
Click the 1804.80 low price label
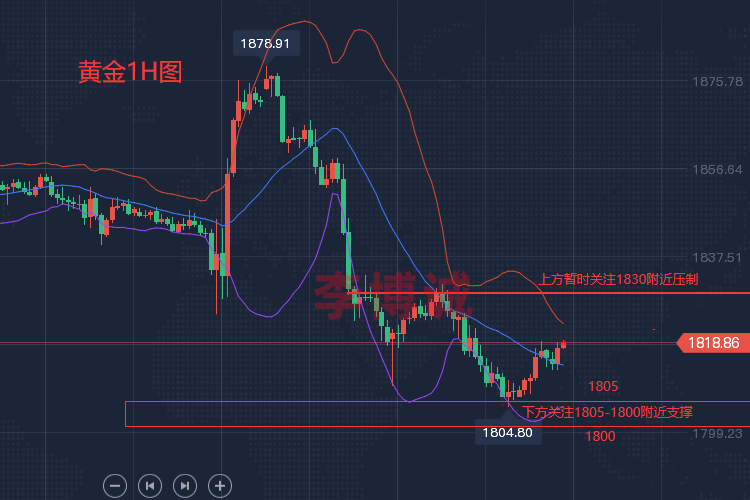click(x=507, y=433)
